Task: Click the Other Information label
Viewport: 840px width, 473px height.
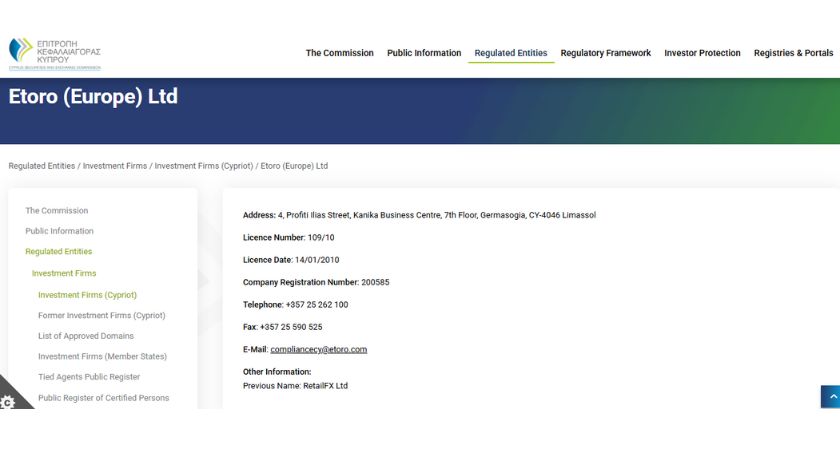Action: click(277, 372)
